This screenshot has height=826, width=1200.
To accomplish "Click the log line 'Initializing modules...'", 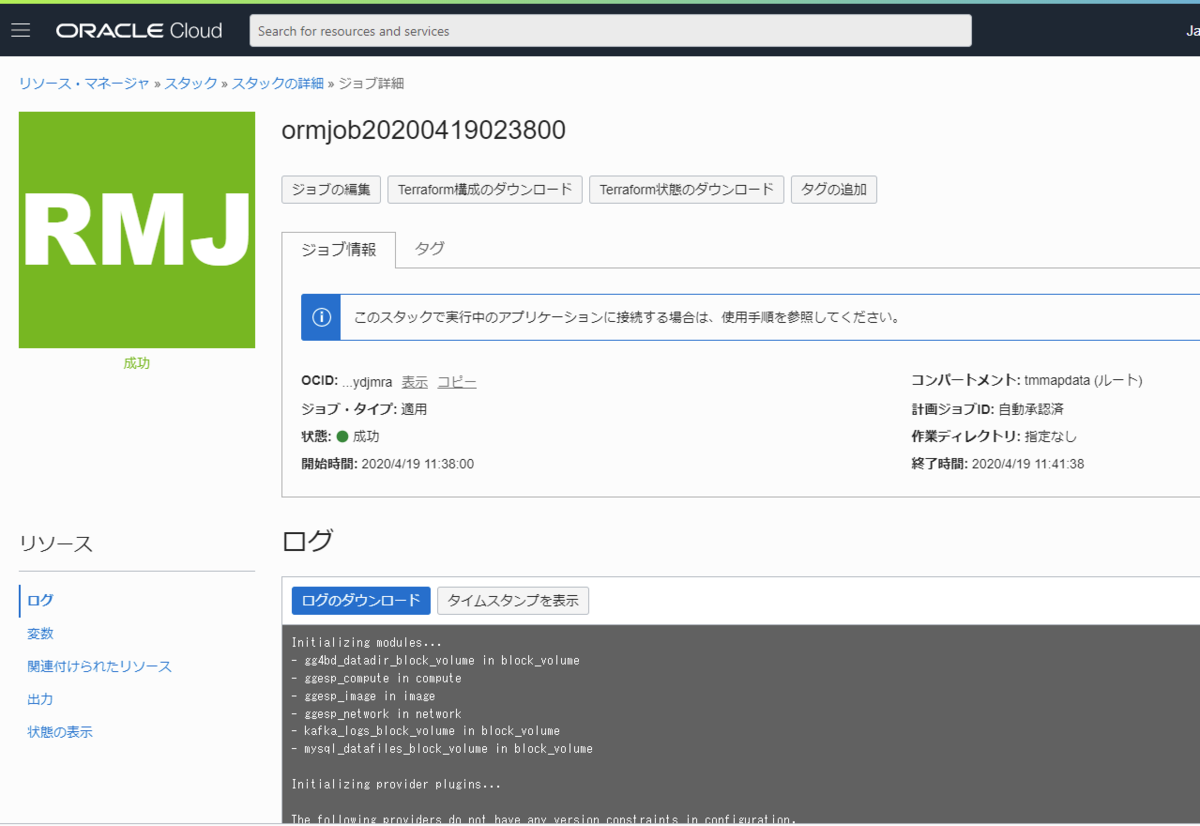I will (x=367, y=643).
